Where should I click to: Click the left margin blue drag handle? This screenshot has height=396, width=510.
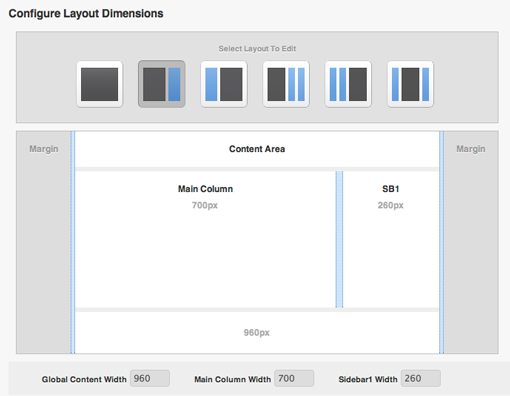[x=73, y=242]
